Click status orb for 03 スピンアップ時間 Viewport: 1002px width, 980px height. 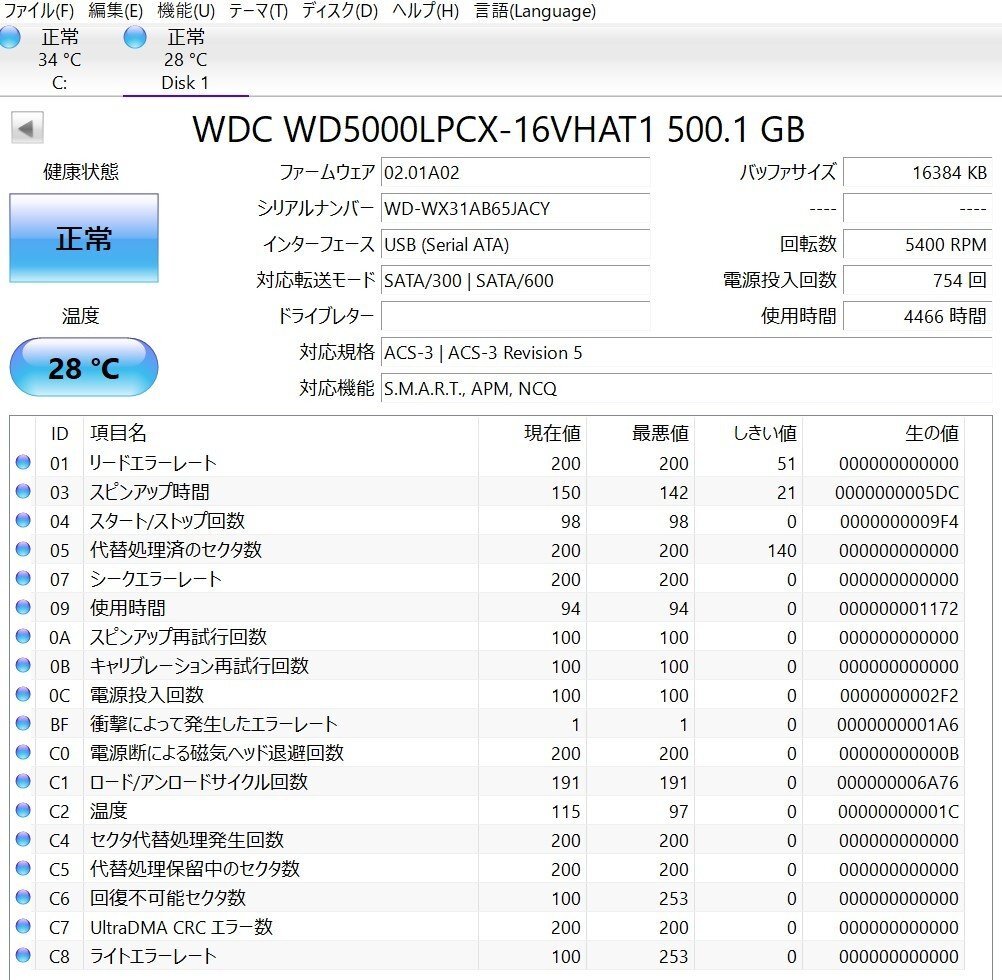(23, 491)
